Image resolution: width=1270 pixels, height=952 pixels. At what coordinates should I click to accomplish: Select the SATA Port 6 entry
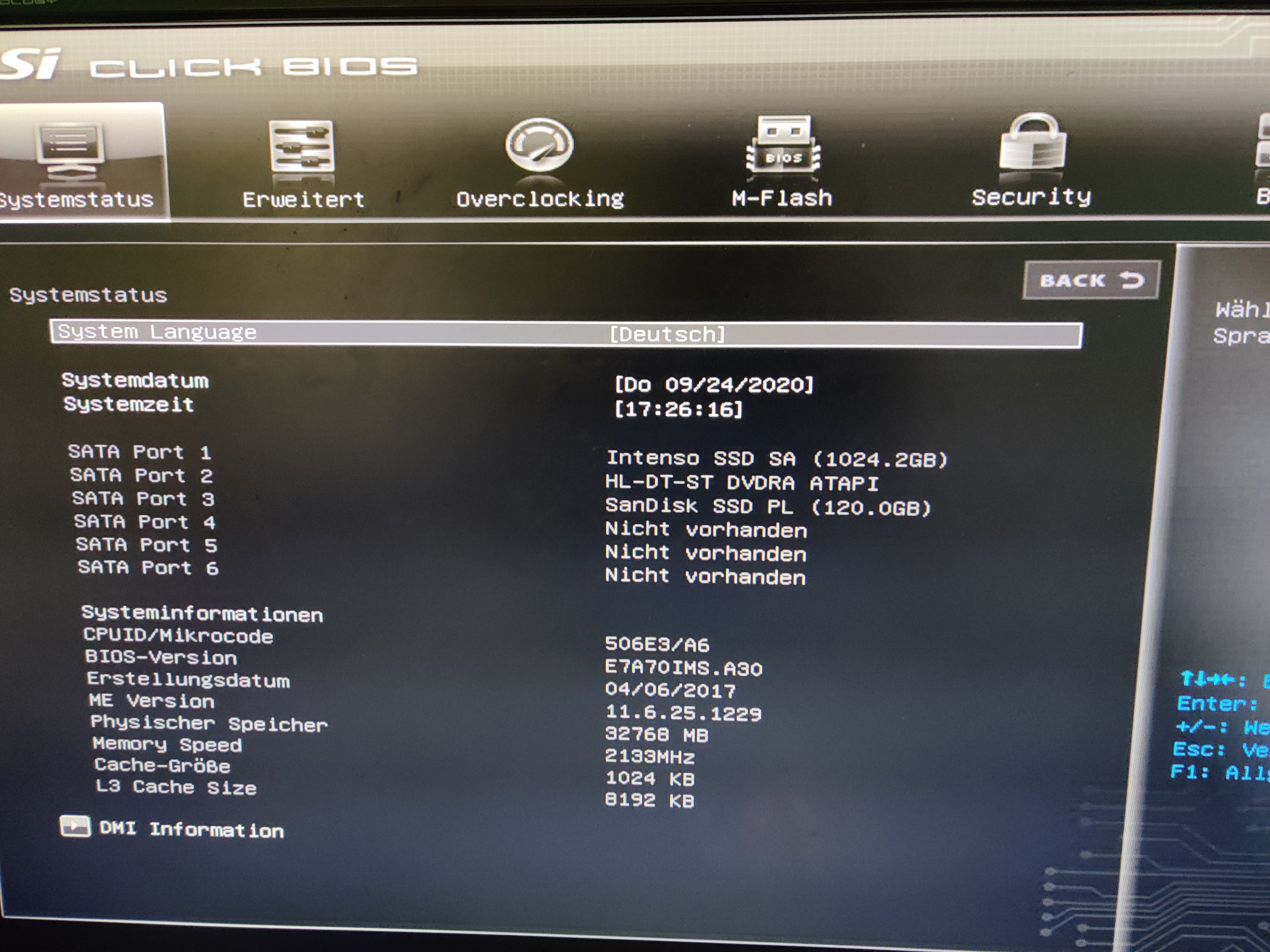click(x=149, y=568)
